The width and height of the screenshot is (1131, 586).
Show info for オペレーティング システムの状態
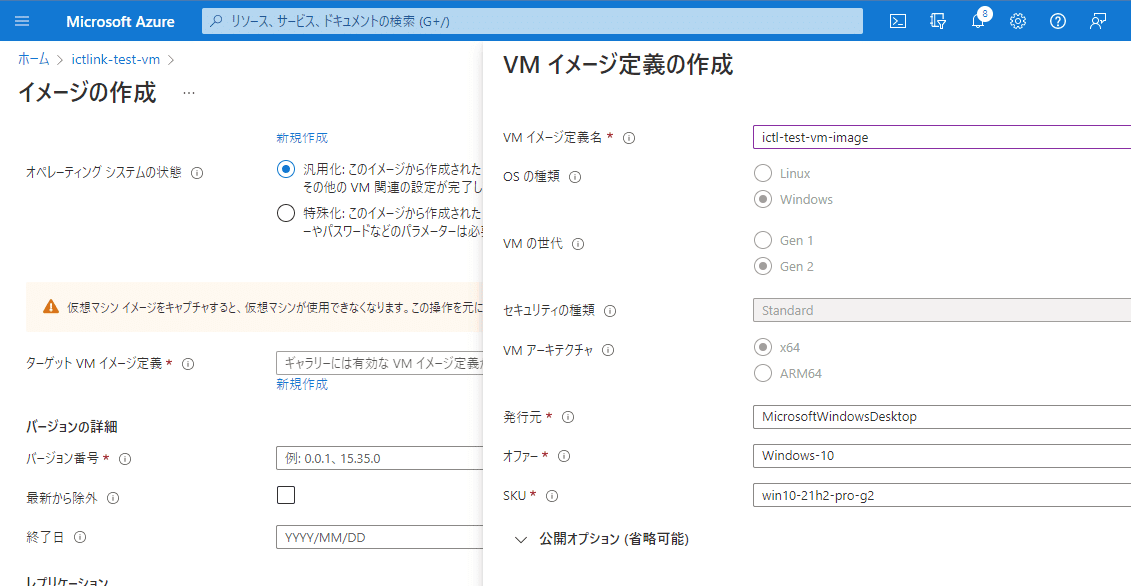coord(196,173)
